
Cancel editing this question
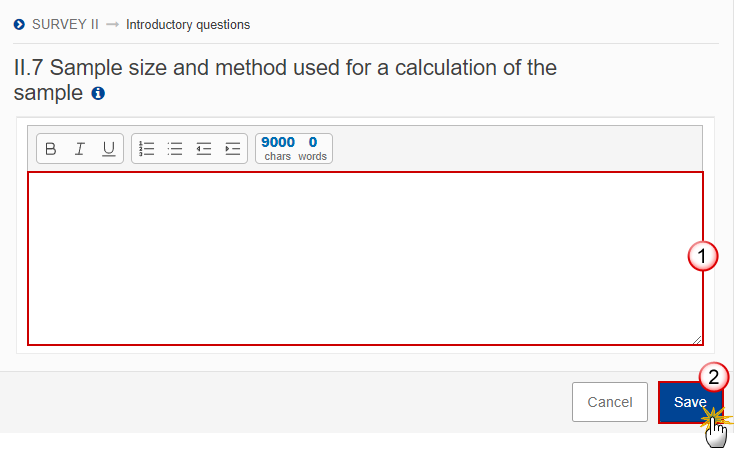pos(610,402)
